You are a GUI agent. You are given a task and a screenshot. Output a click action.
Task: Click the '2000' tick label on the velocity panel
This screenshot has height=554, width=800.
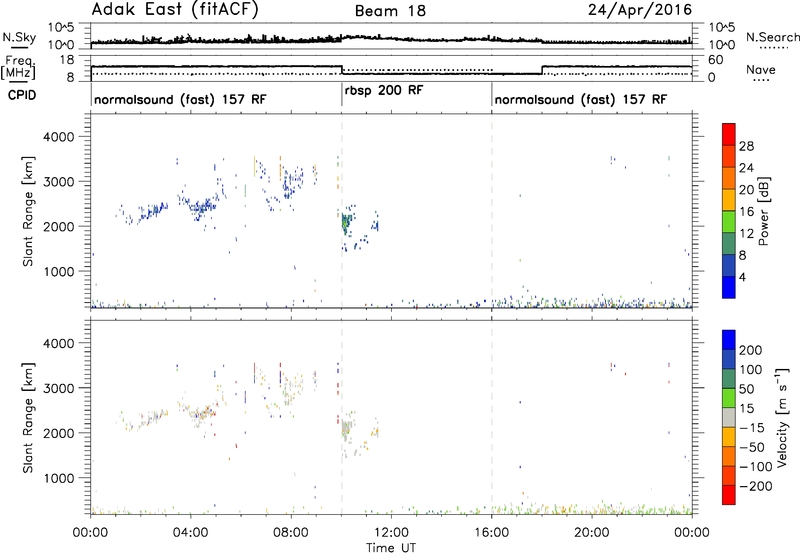58,433
